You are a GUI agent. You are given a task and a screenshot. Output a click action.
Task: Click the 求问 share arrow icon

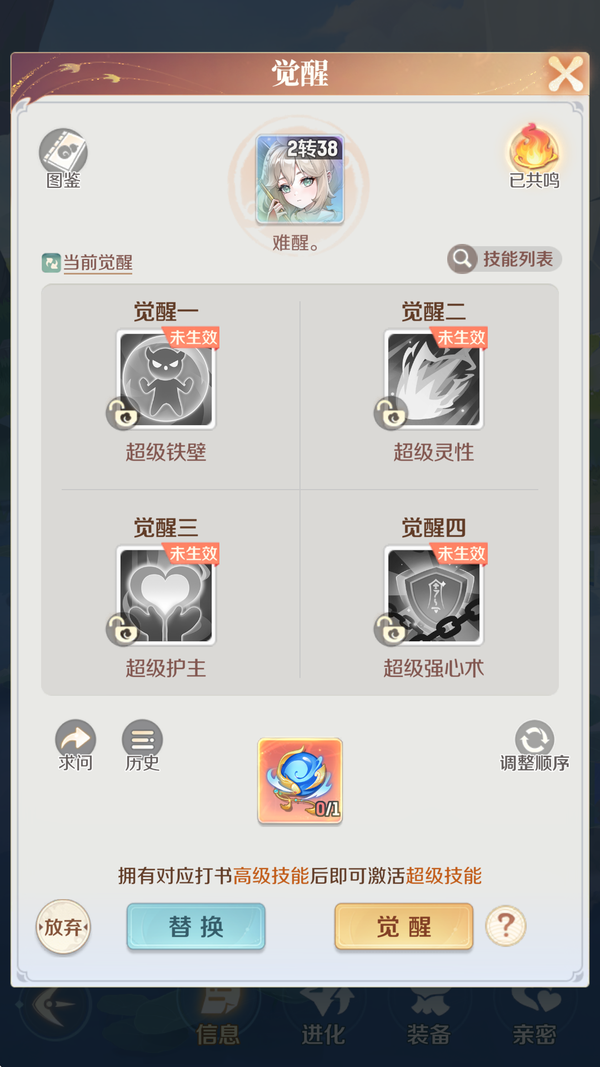pyautogui.click(x=76, y=739)
